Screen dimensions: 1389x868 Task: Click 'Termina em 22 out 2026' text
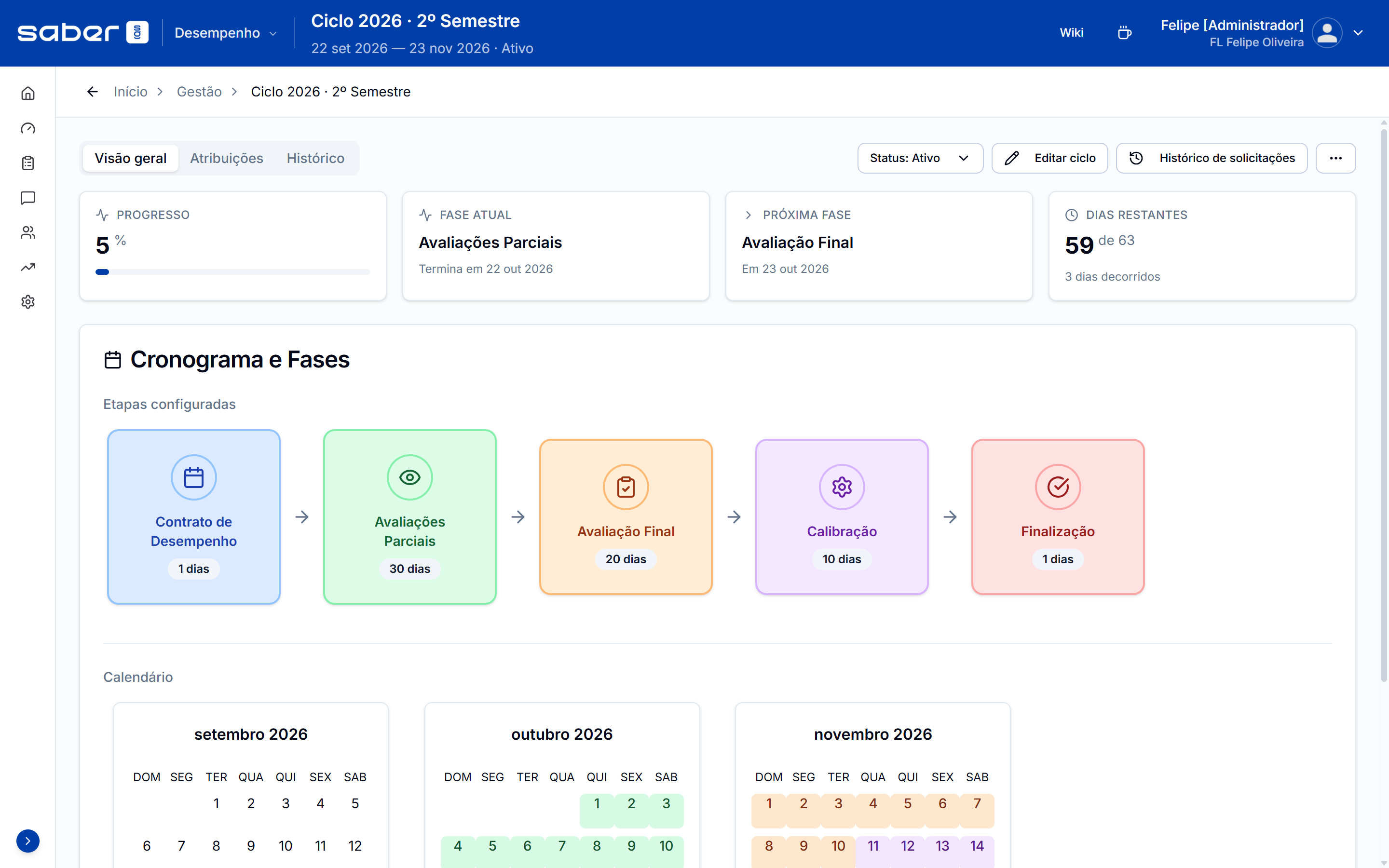point(486,269)
